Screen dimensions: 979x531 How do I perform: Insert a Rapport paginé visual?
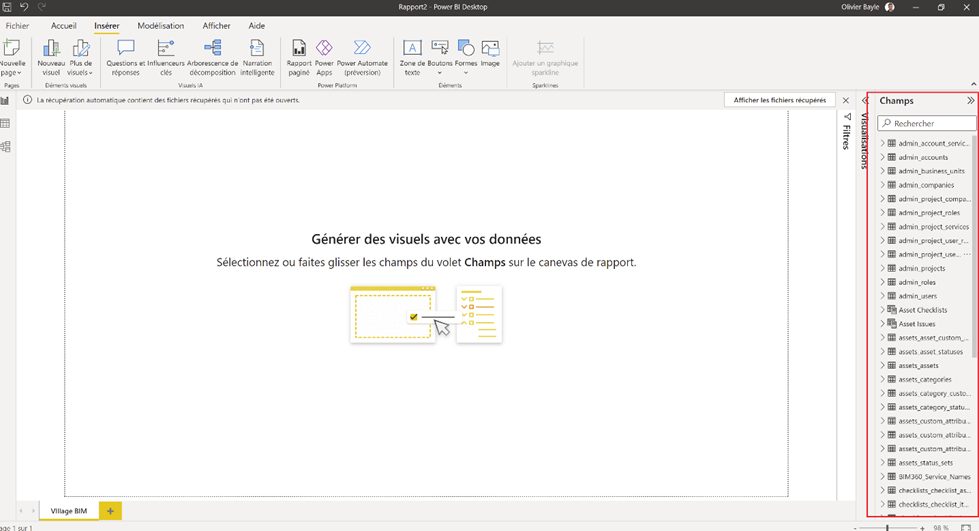299,57
